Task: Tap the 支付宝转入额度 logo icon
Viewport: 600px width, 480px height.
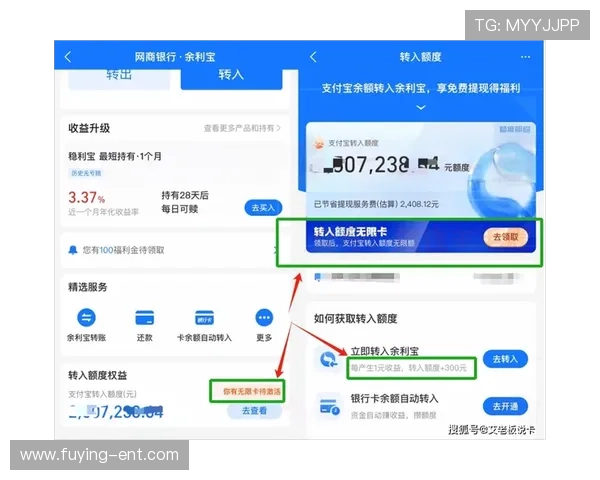Action: tap(319, 144)
